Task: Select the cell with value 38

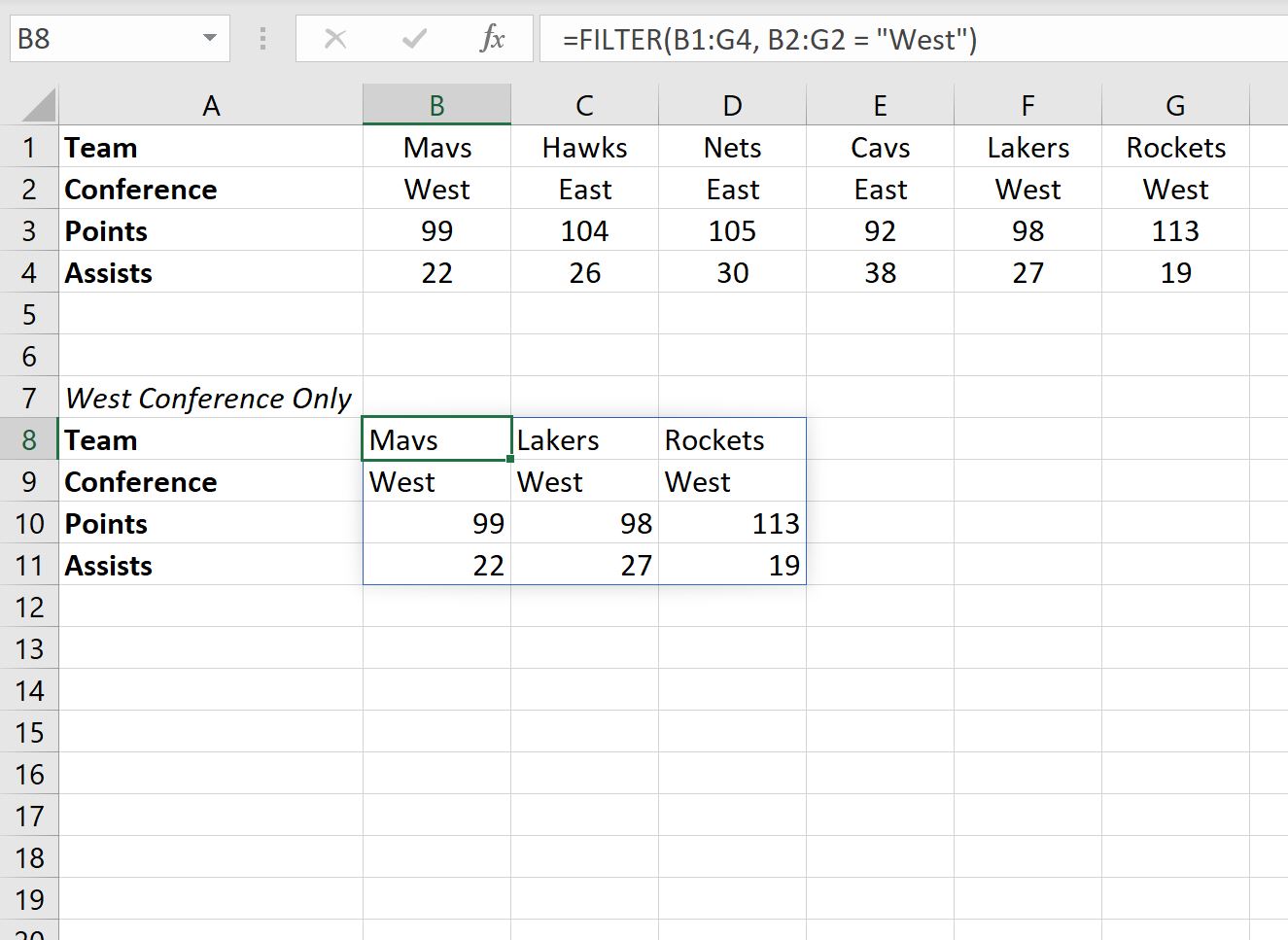Action: pos(881,272)
